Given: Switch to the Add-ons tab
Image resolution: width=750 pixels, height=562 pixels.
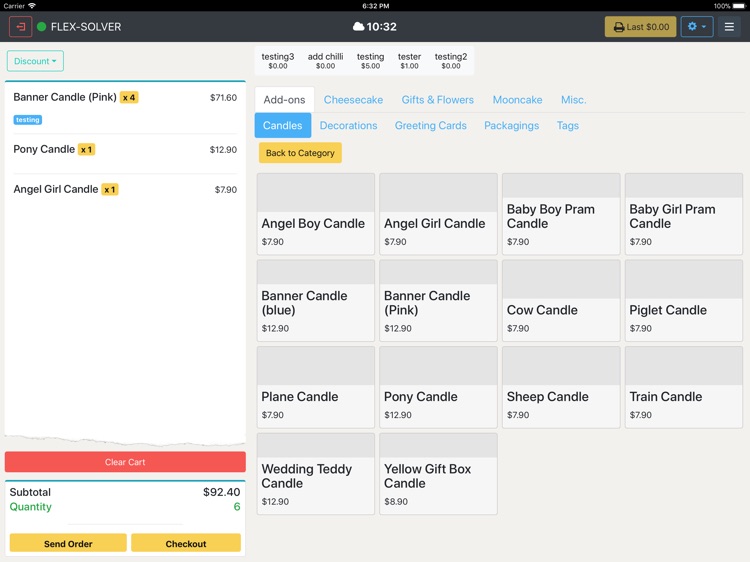Looking at the screenshot, I should pos(284,99).
